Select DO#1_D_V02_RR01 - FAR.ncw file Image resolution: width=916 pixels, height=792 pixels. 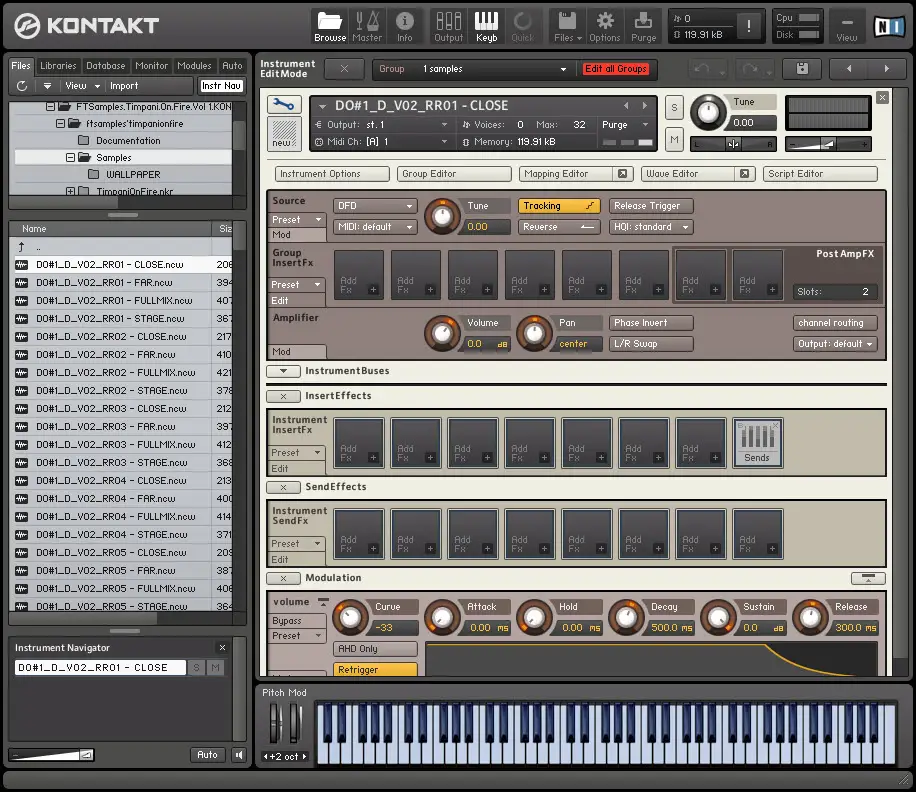coord(123,283)
